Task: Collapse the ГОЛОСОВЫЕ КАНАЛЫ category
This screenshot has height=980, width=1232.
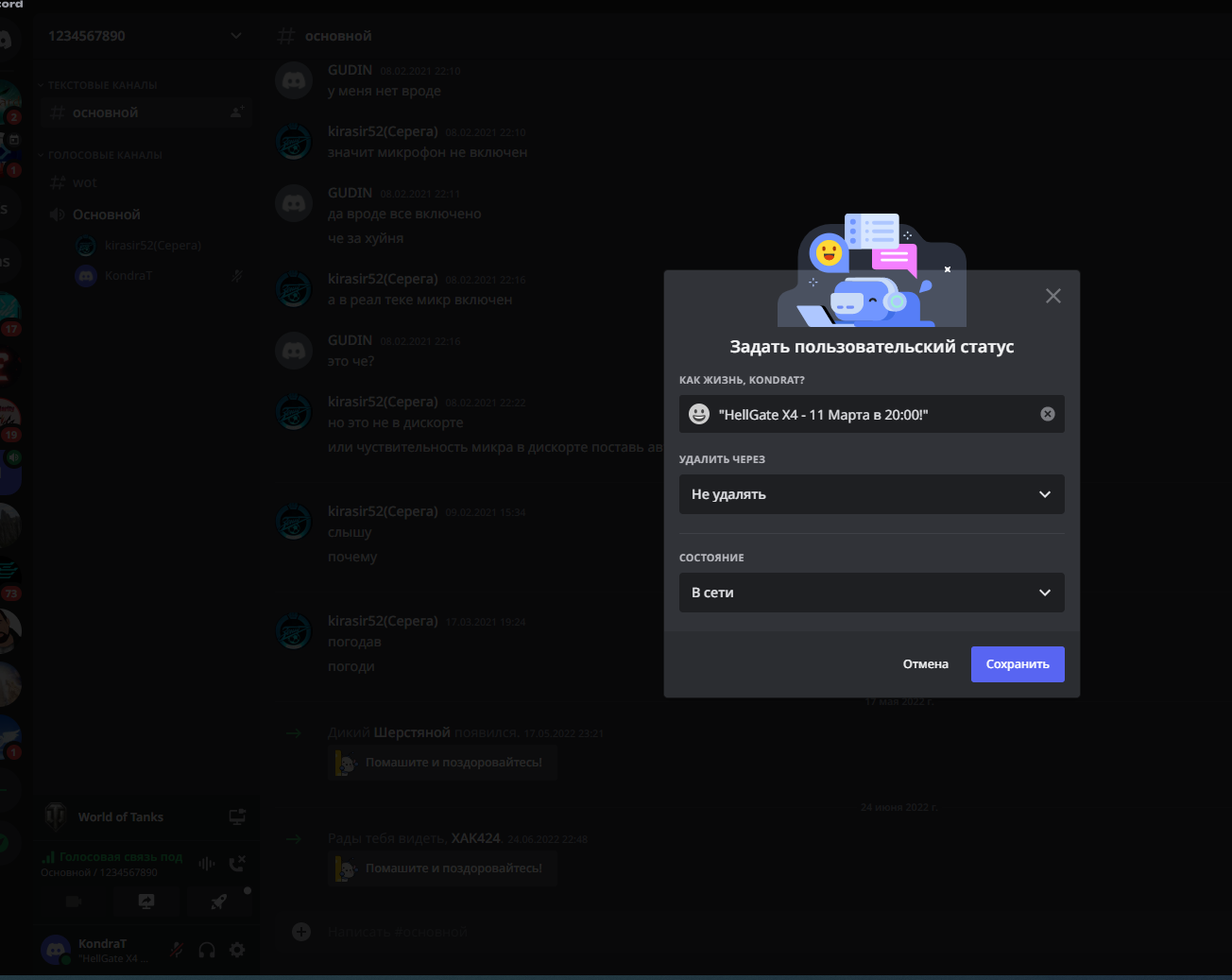Action: (x=101, y=155)
